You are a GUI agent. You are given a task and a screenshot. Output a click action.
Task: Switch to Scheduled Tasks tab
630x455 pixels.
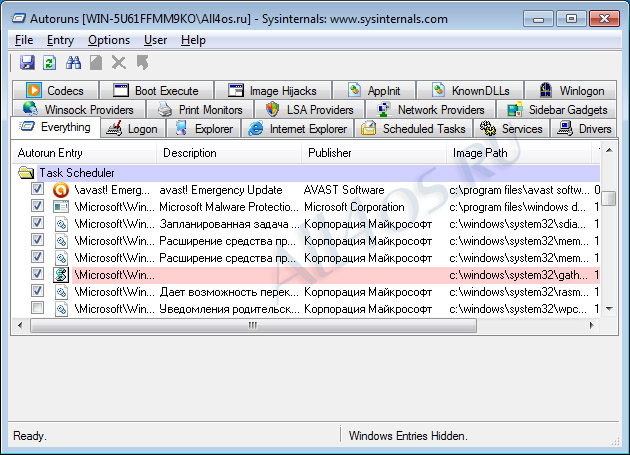pos(413,129)
